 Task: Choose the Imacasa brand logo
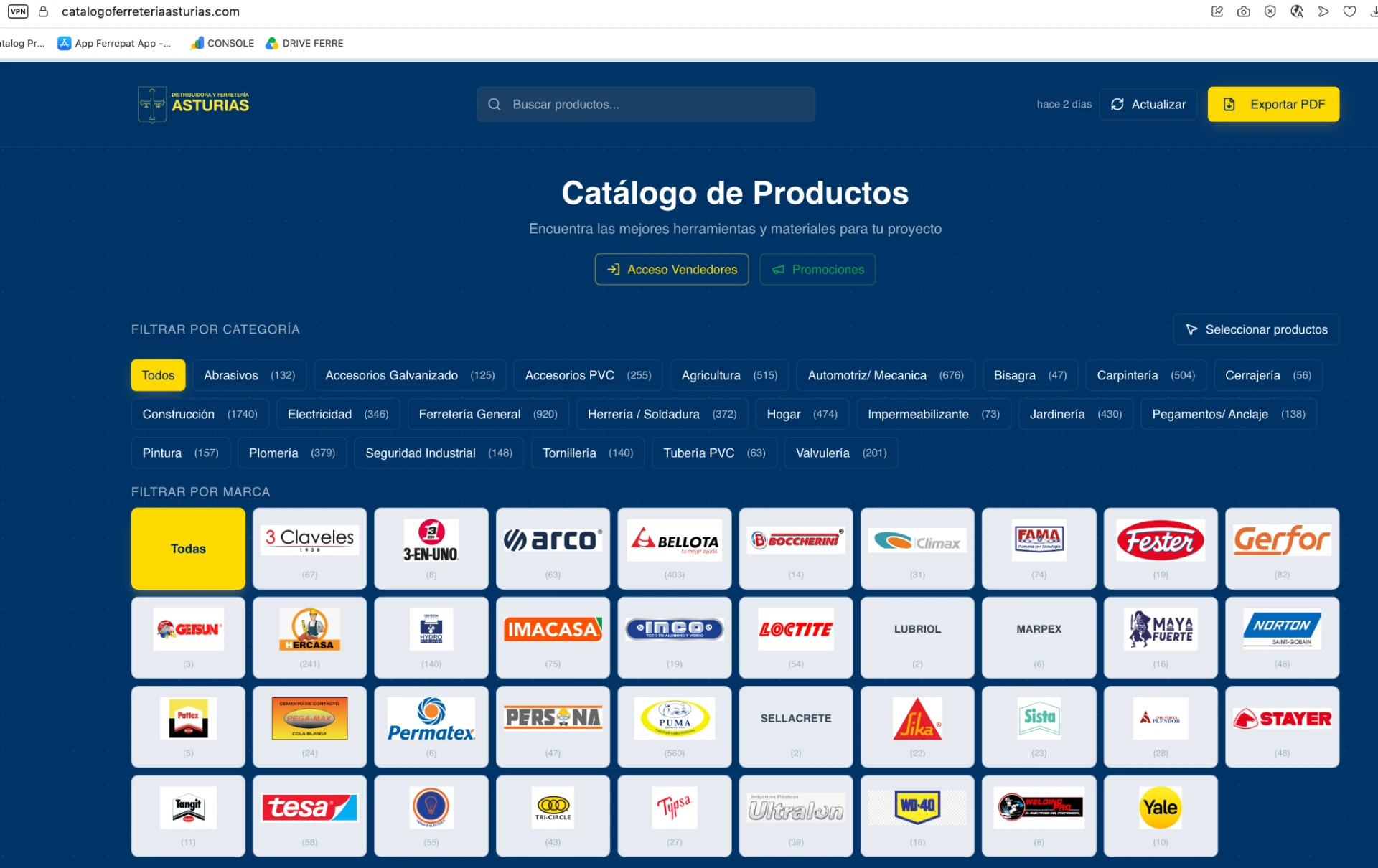[553, 637]
